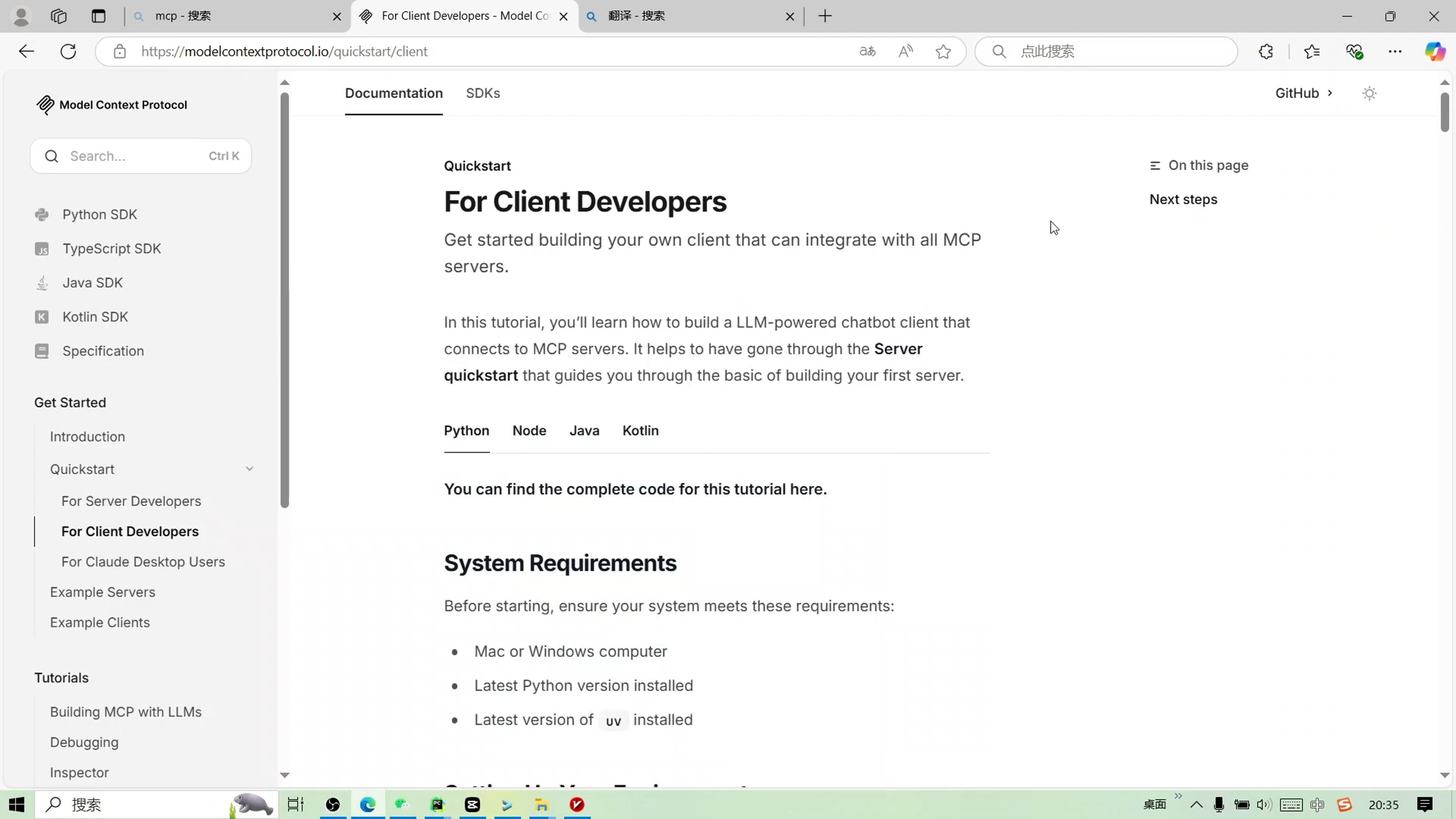1456x819 pixels.
Task: Switch to the mcp - 搜索 tab
Action: (x=237, y=16)
